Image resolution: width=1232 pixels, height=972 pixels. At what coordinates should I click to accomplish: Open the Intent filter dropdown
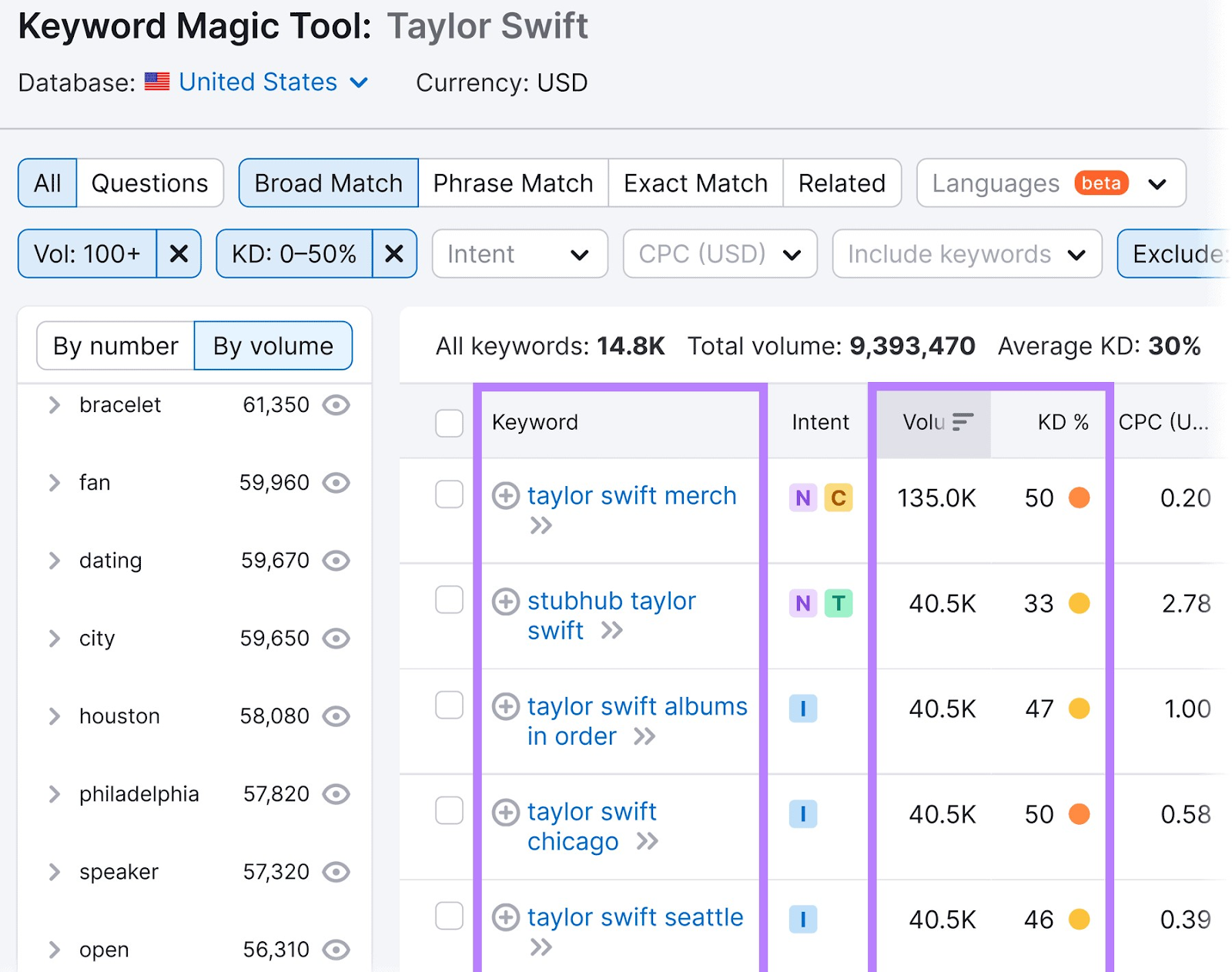pyautogui.click(x=519, y=254)
